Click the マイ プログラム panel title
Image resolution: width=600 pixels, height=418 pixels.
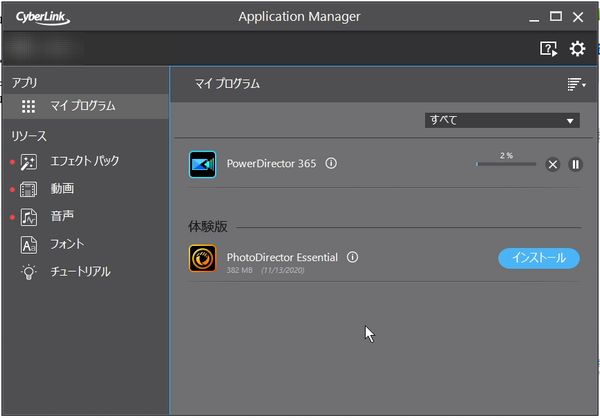pos(227,84)
